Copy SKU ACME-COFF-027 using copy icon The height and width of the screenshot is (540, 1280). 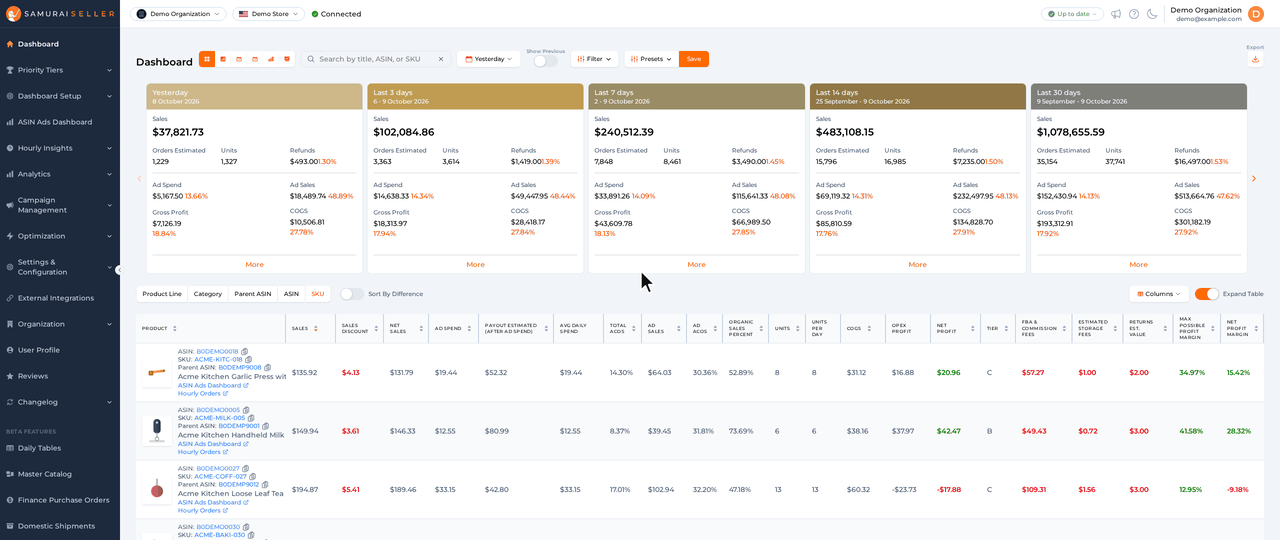tap(251, 477)
